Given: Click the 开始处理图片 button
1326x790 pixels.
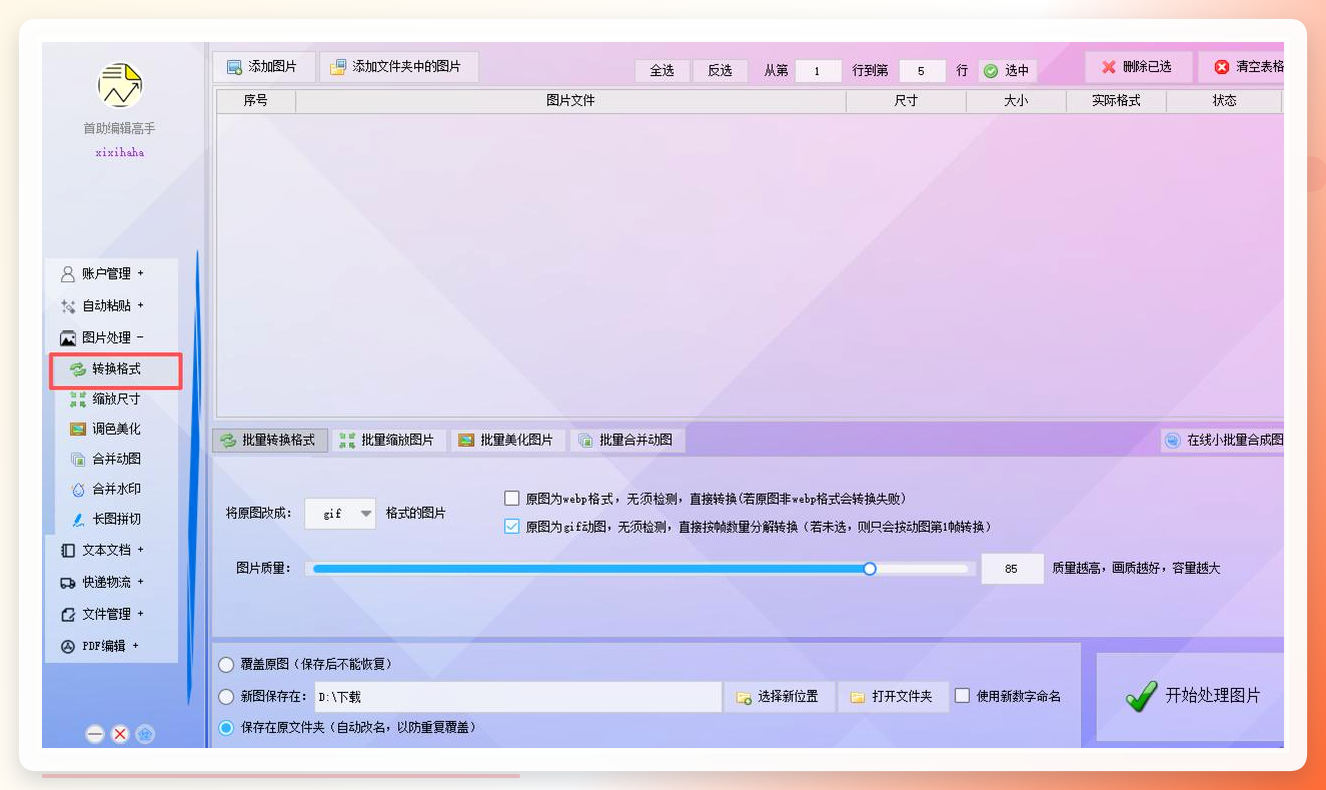Looking at the screenshot, I should point(1191,696).
